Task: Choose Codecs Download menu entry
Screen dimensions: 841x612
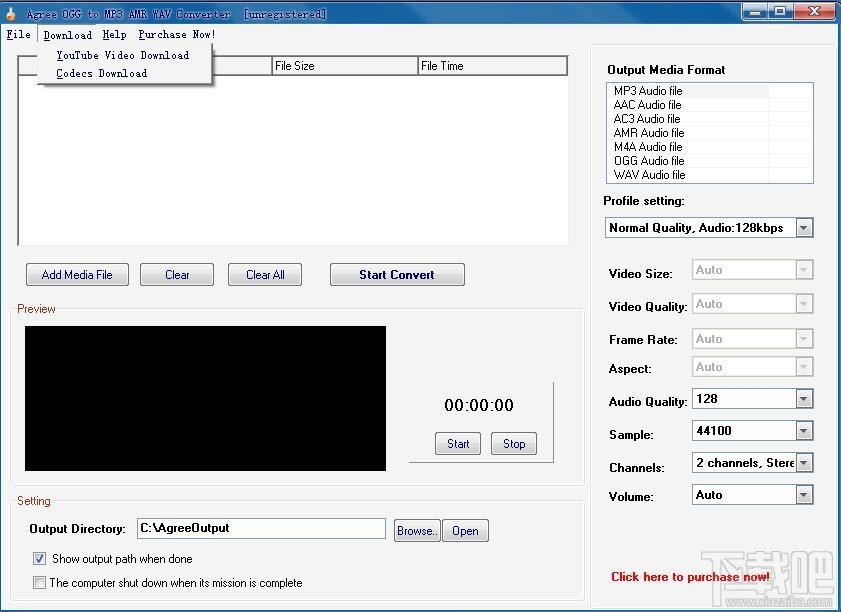Action: click(x=102, y=73)
